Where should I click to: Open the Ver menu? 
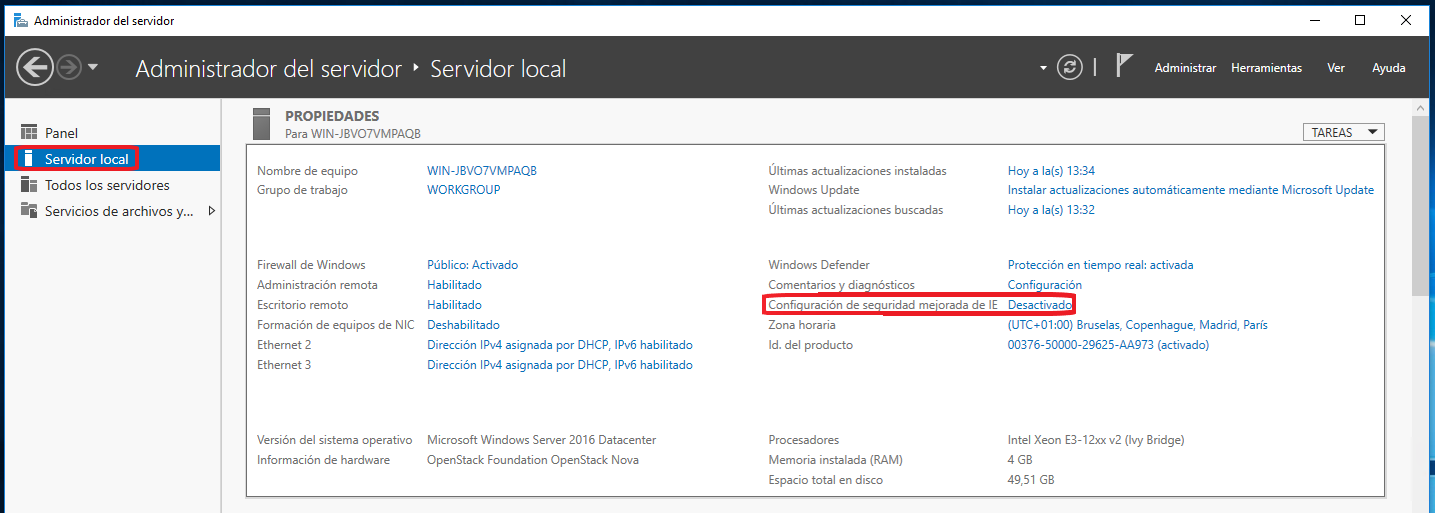pyautogui.click(x=1335, y=68)
